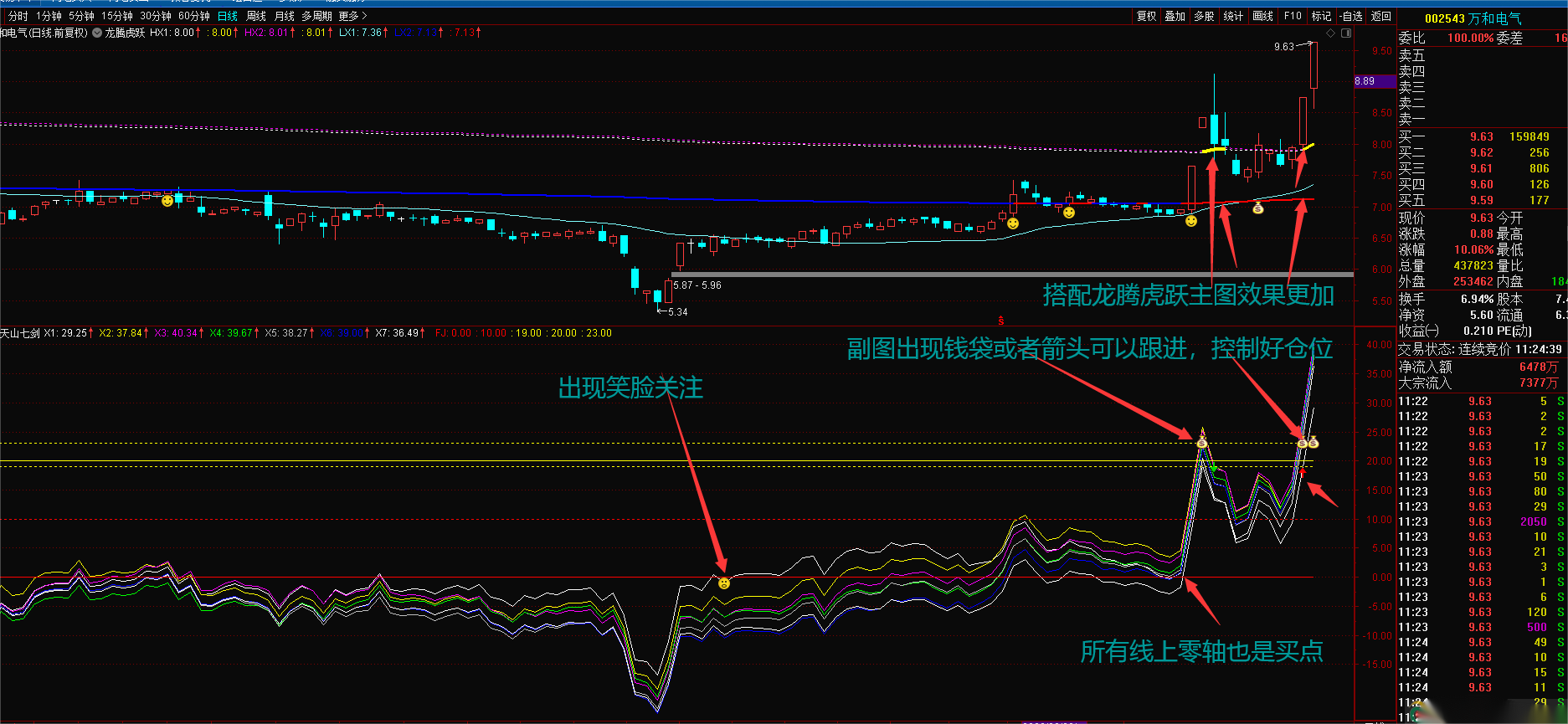Click the tick row with volume 500
Screen dimensions: 1568x724
coord(1482,627)
